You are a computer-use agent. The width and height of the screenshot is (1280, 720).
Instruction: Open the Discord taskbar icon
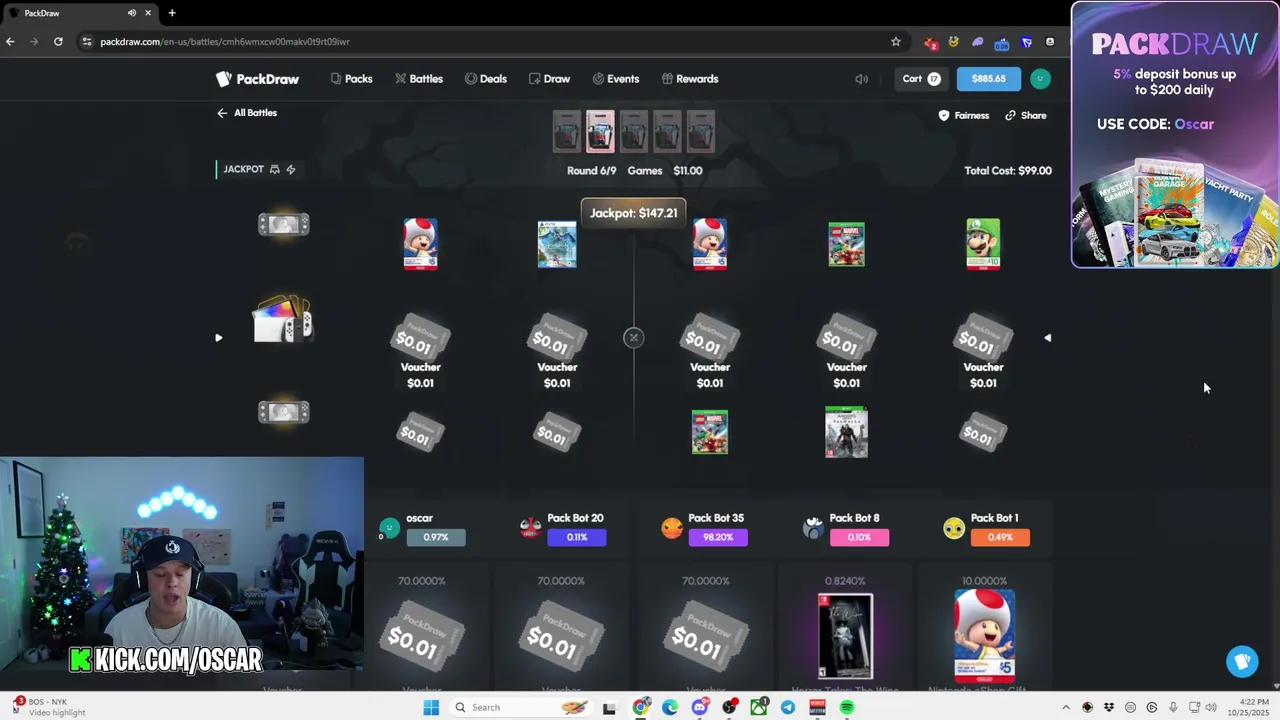tap(700, 707)
